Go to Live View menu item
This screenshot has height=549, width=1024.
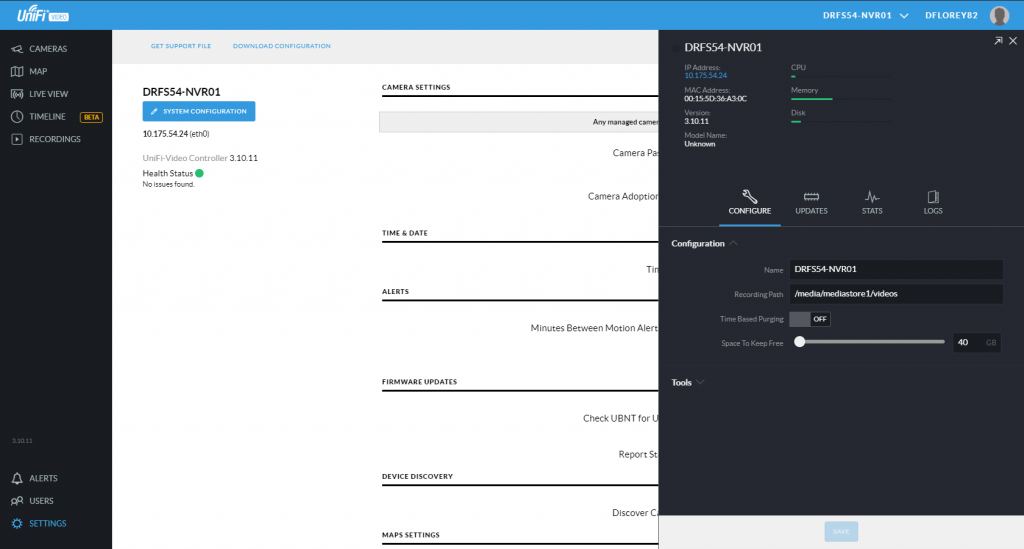pos(48,94)
